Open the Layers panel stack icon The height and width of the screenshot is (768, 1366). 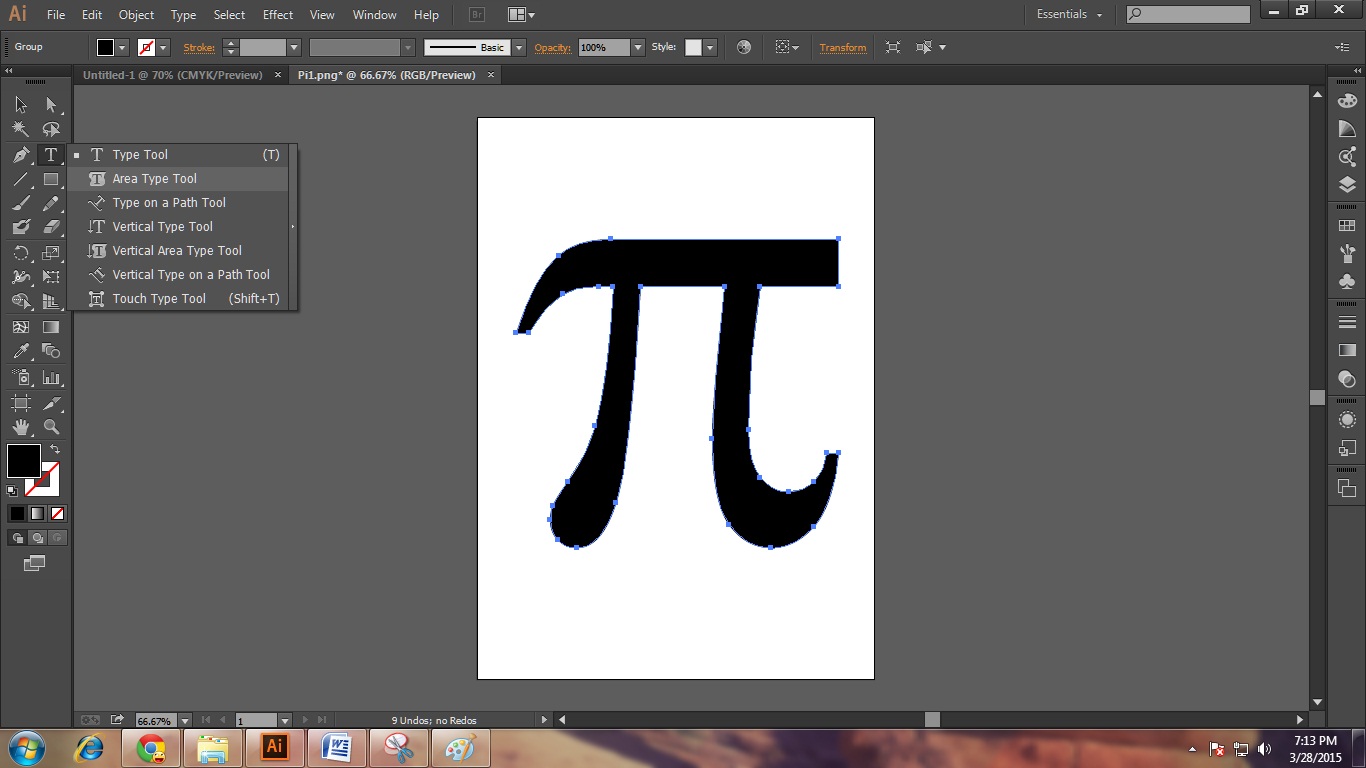pos(1347,185)
